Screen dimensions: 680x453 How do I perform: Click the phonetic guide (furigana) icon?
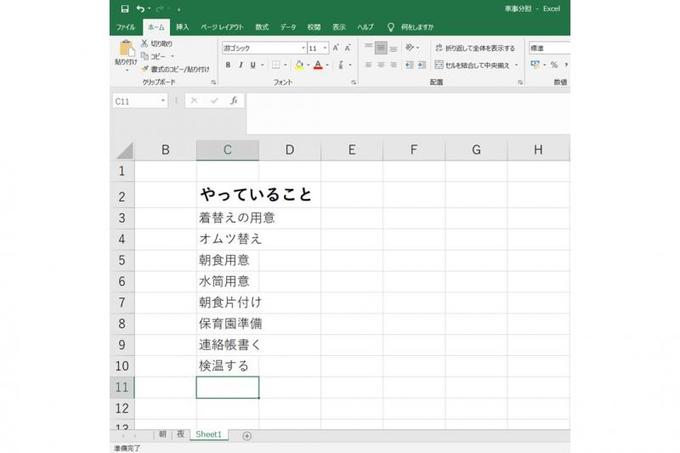[x=341, y=65]
